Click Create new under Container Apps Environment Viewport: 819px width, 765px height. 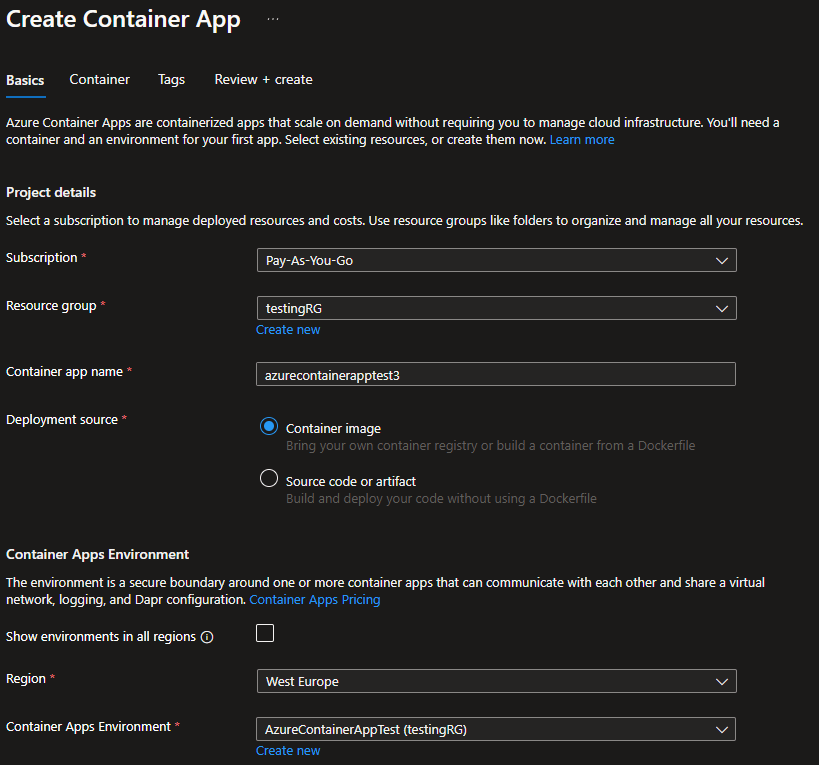(288, 751)
